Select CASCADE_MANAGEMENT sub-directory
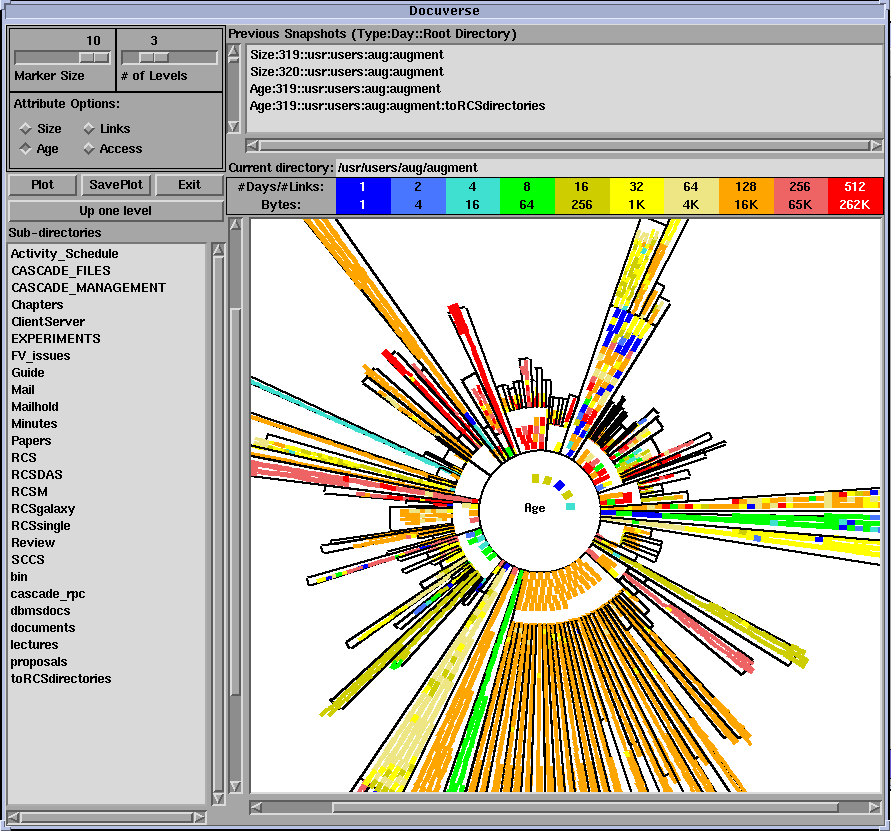Screen dimensions: 891x831 coord(89,288)
